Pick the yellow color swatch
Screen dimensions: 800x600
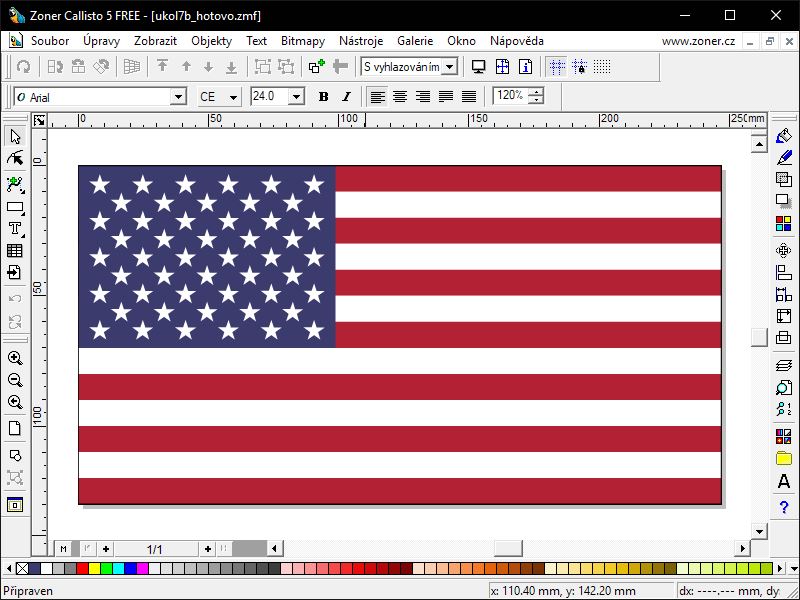94,568
